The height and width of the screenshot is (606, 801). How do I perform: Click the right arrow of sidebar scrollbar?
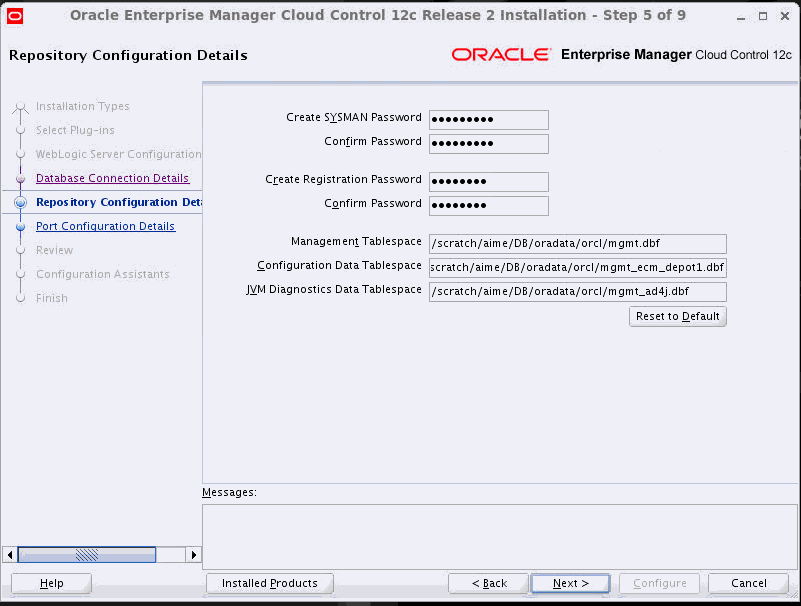(194, 554)
